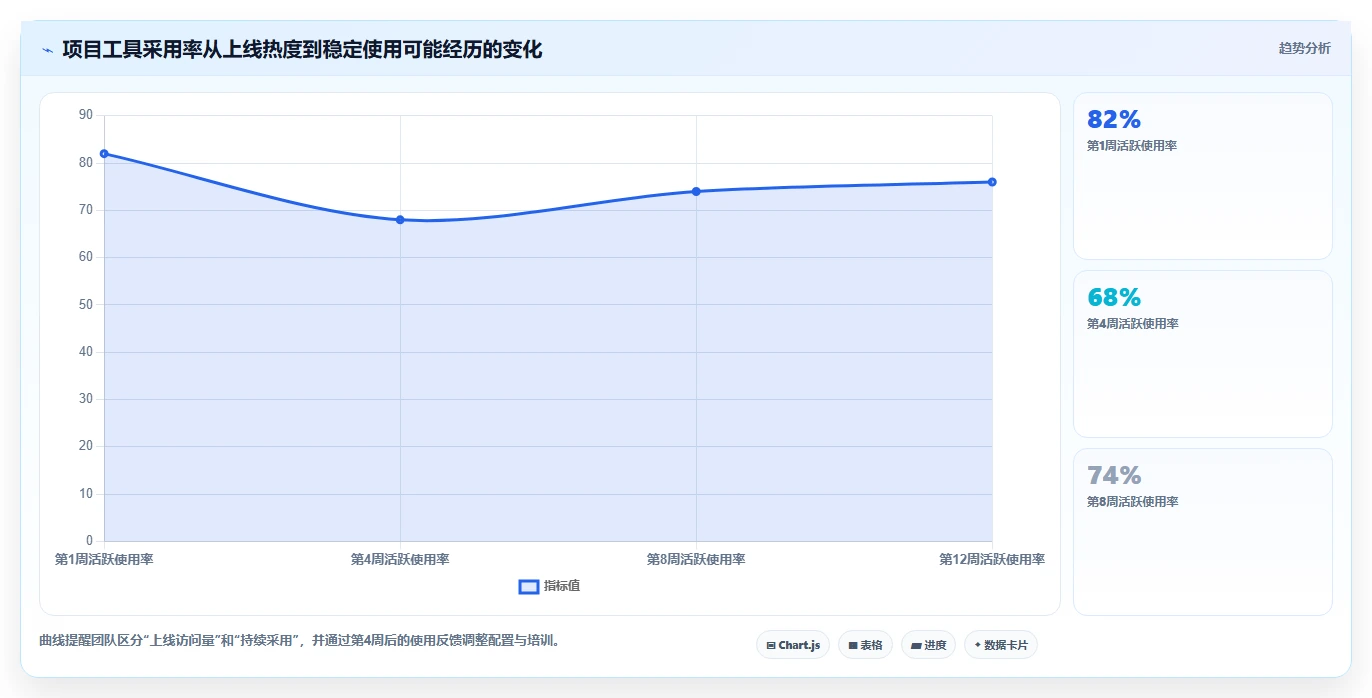The image size is (1372, 698).
Task: Click the 第1周活跃使用率 card label
Action: click(1132, 146)
